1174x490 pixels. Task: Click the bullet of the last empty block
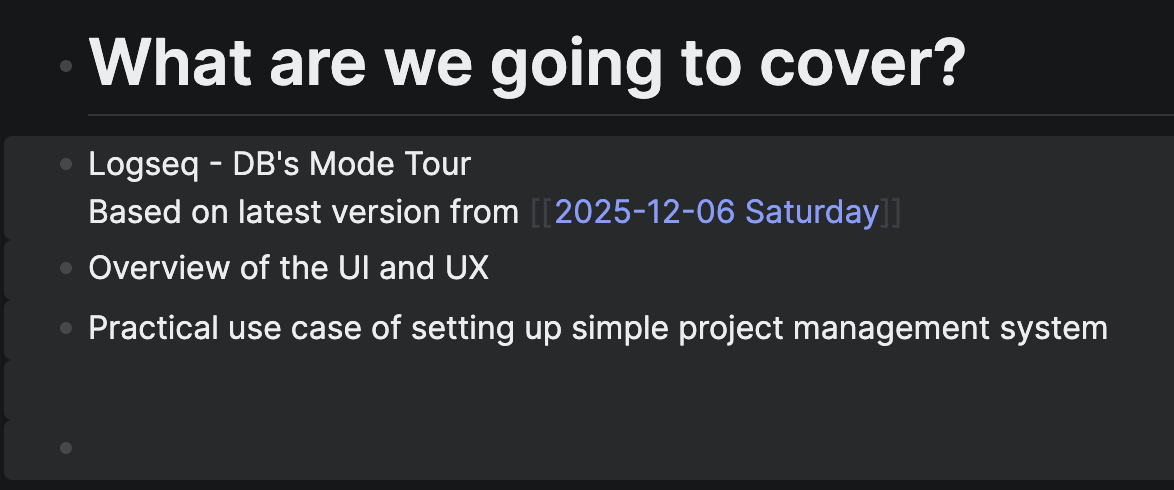[67, 447]
